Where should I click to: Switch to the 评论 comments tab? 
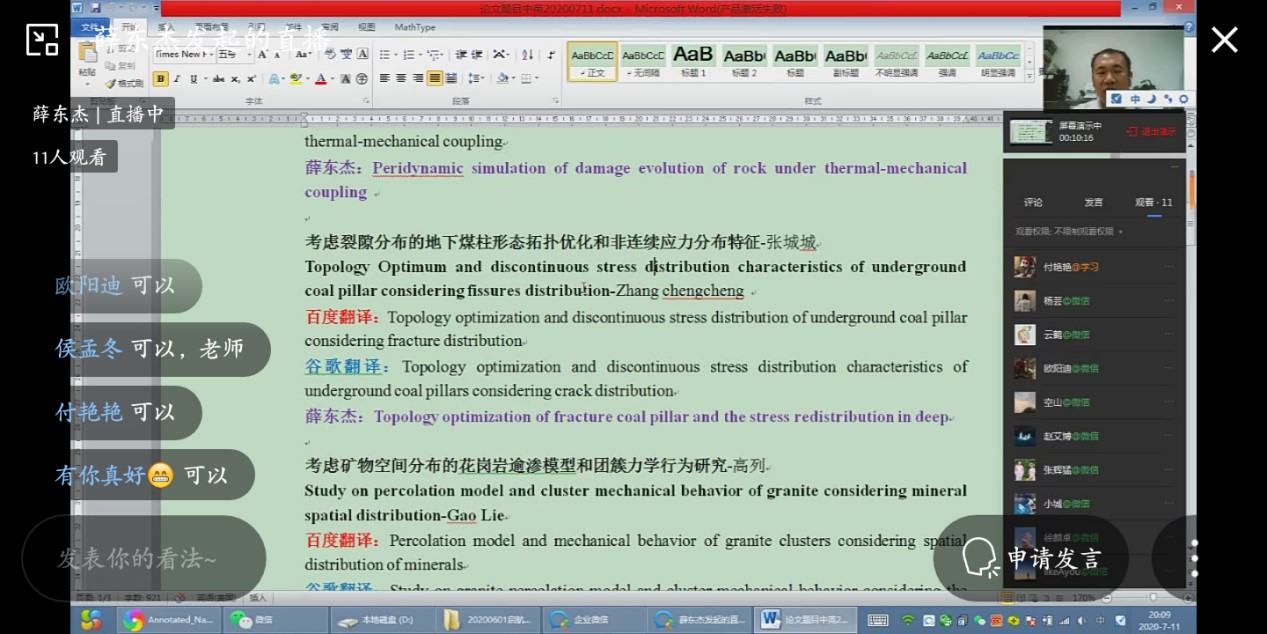[1033, 203]
